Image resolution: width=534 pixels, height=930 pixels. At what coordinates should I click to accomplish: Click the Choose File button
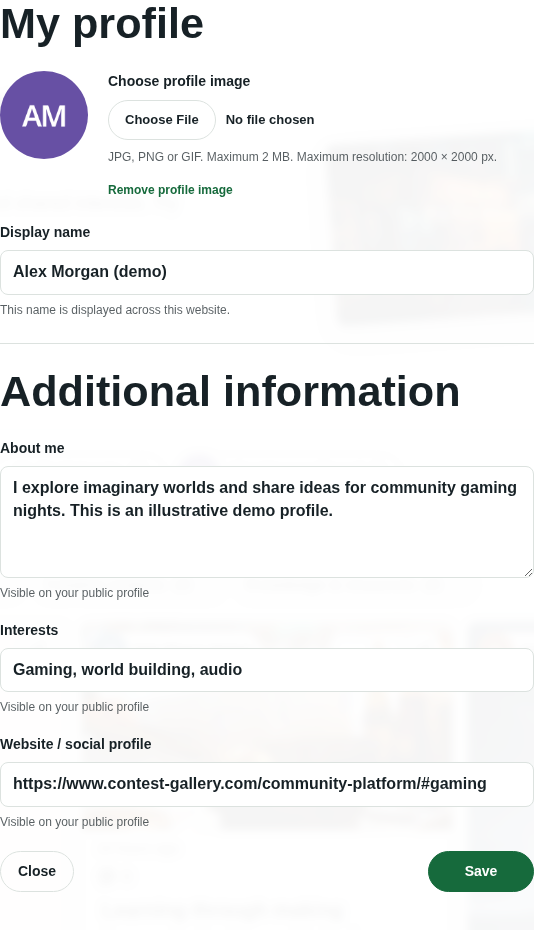point(161,120)
